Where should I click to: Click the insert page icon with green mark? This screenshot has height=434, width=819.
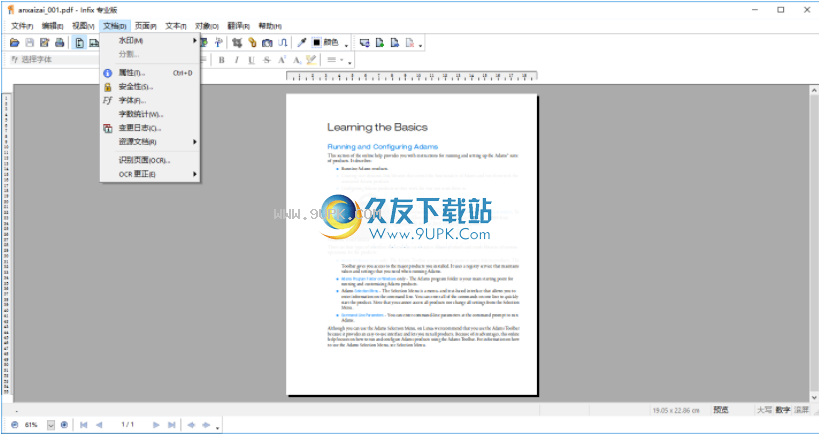(380, 43)
